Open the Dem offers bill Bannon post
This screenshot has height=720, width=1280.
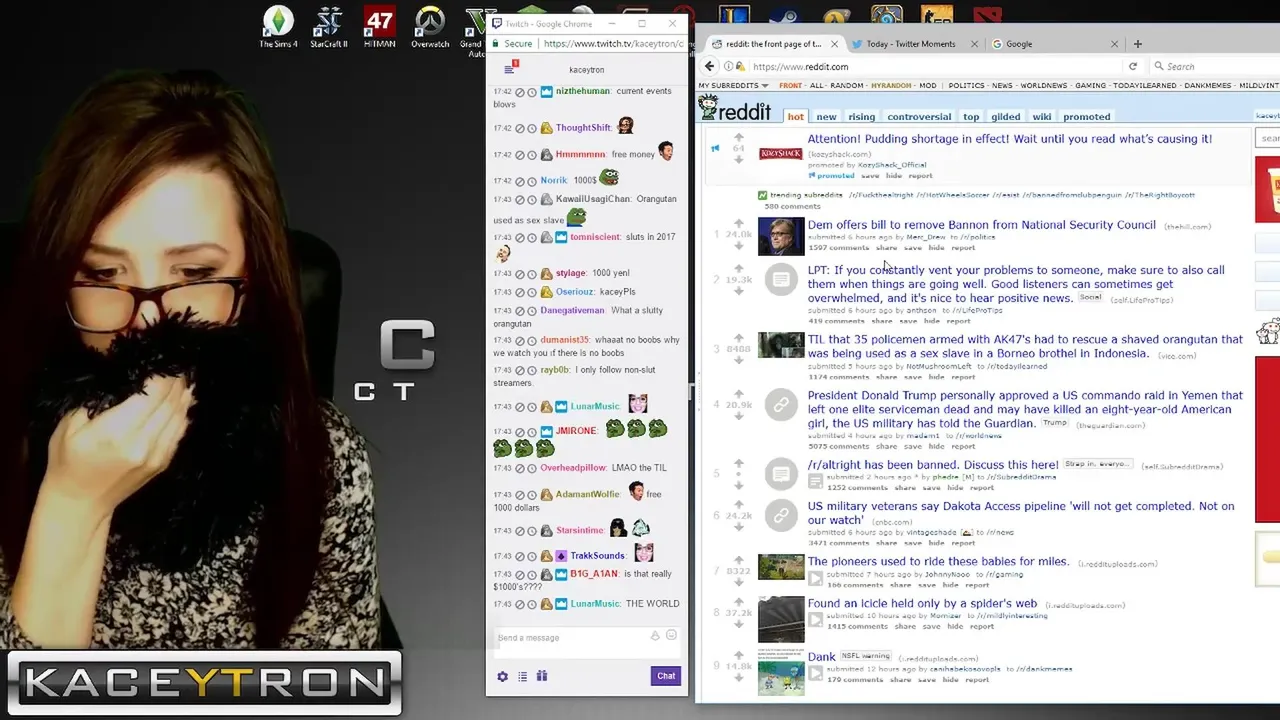click(981, 225)
